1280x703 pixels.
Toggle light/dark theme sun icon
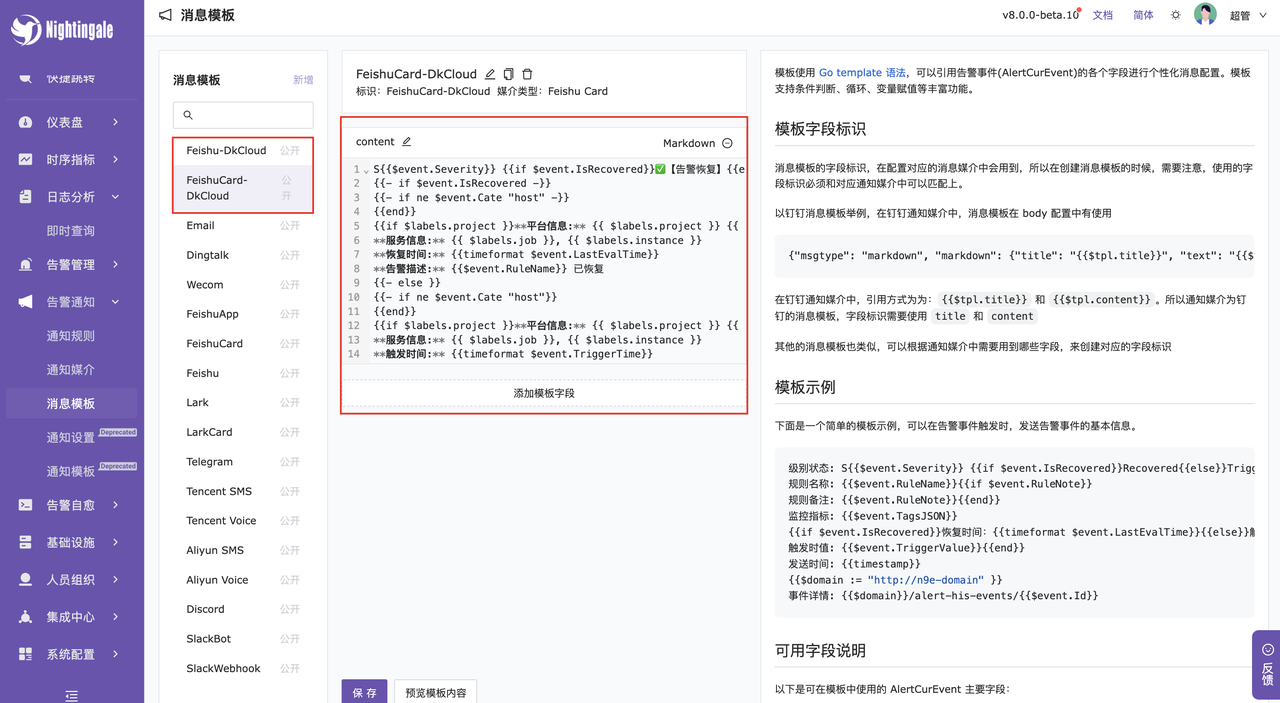click(1176, 15)
